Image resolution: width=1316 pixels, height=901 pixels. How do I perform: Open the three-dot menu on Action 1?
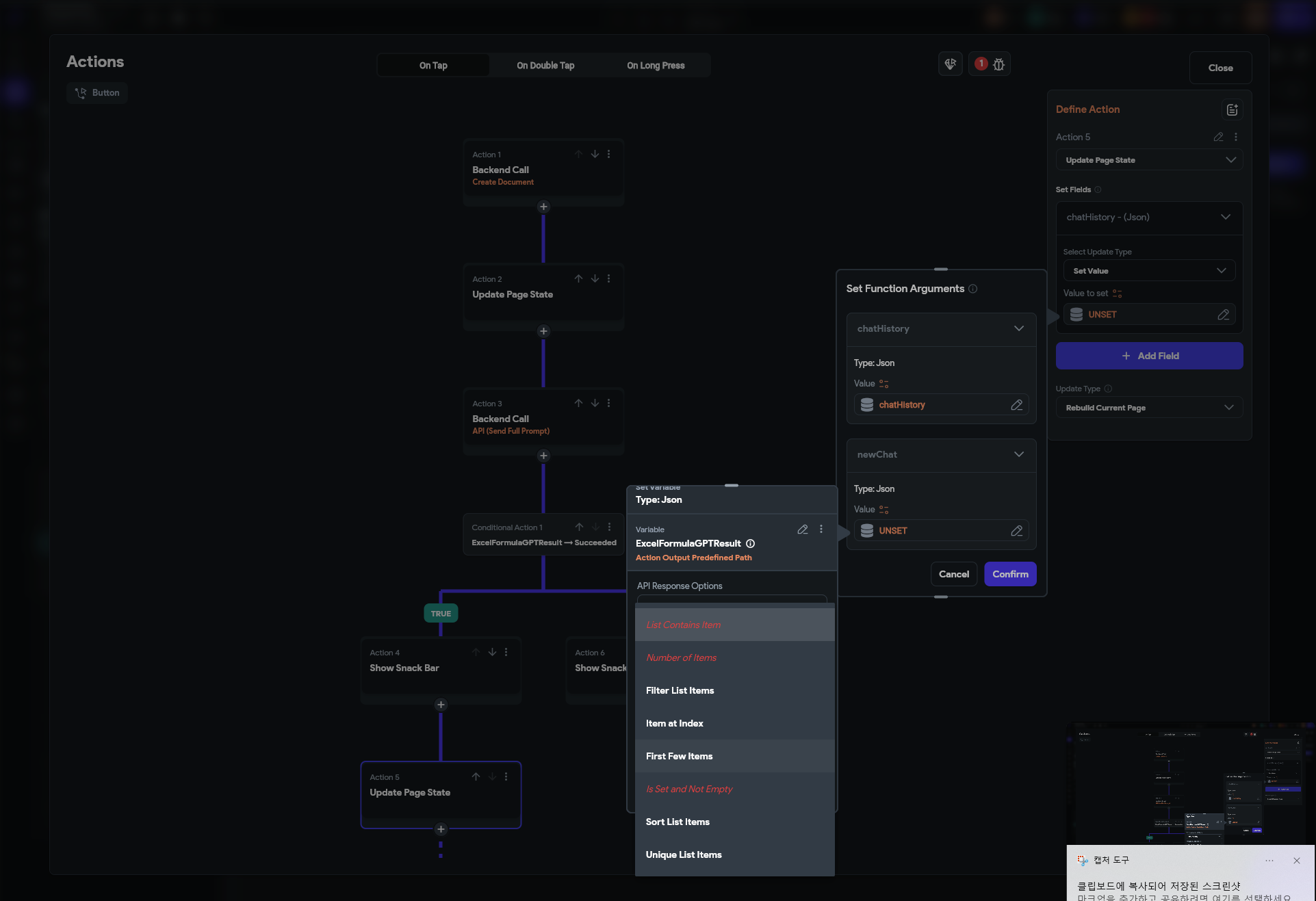click(x=608, y=155)
